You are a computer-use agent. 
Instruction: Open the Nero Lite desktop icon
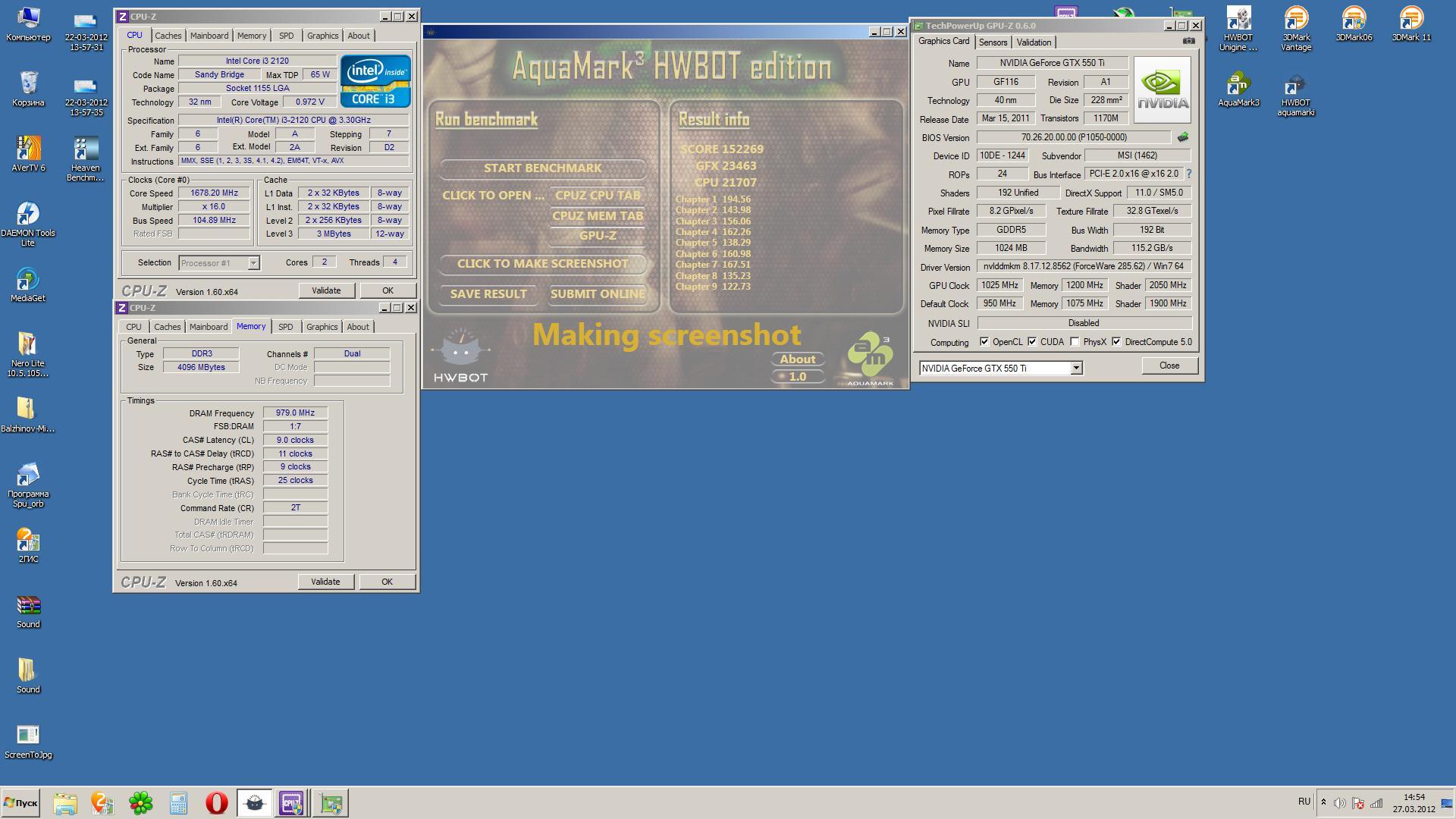(x=28, y=355)
